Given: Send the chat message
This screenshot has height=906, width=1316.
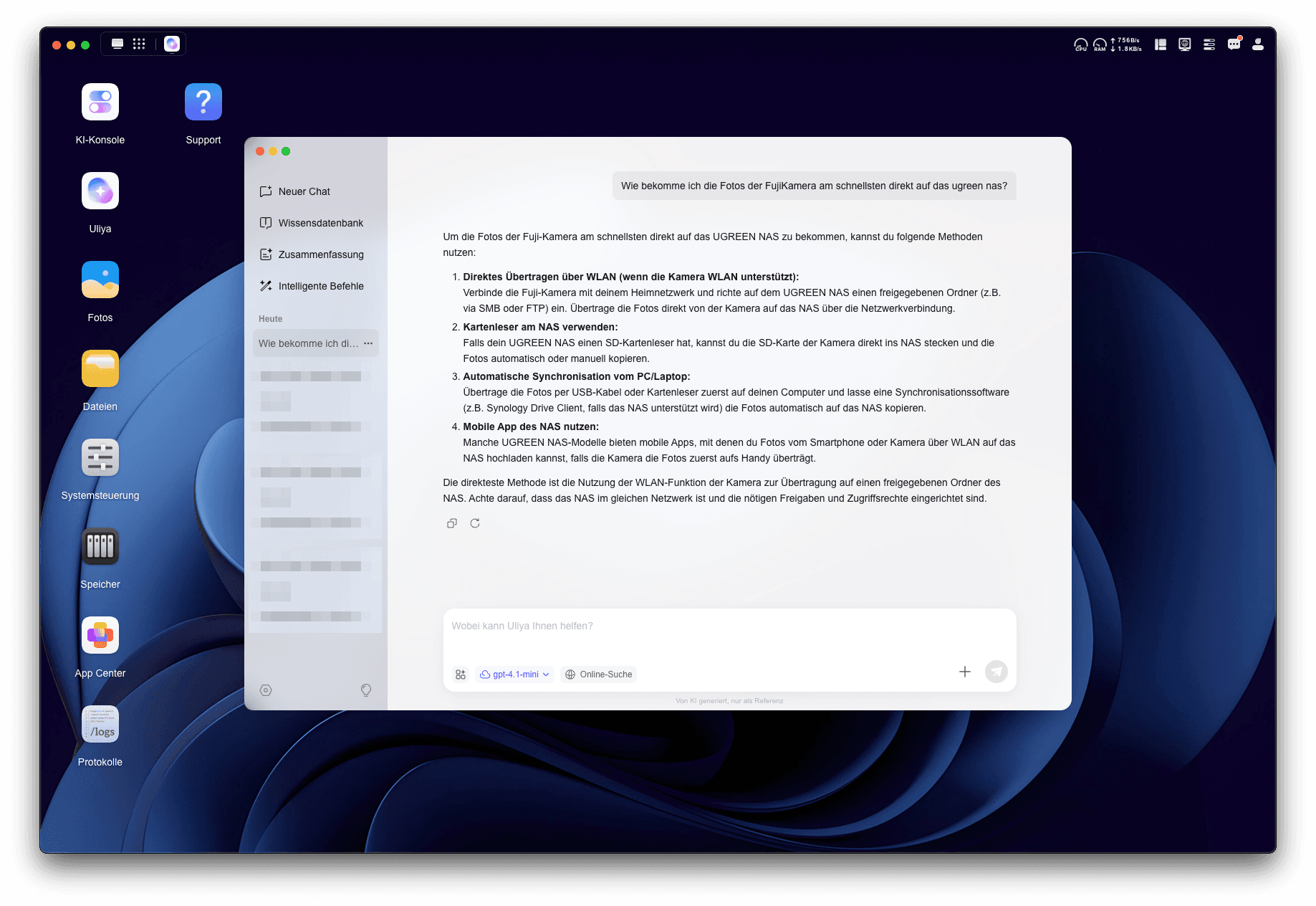Looking at the screenshot, I should (x=996, y=672).
